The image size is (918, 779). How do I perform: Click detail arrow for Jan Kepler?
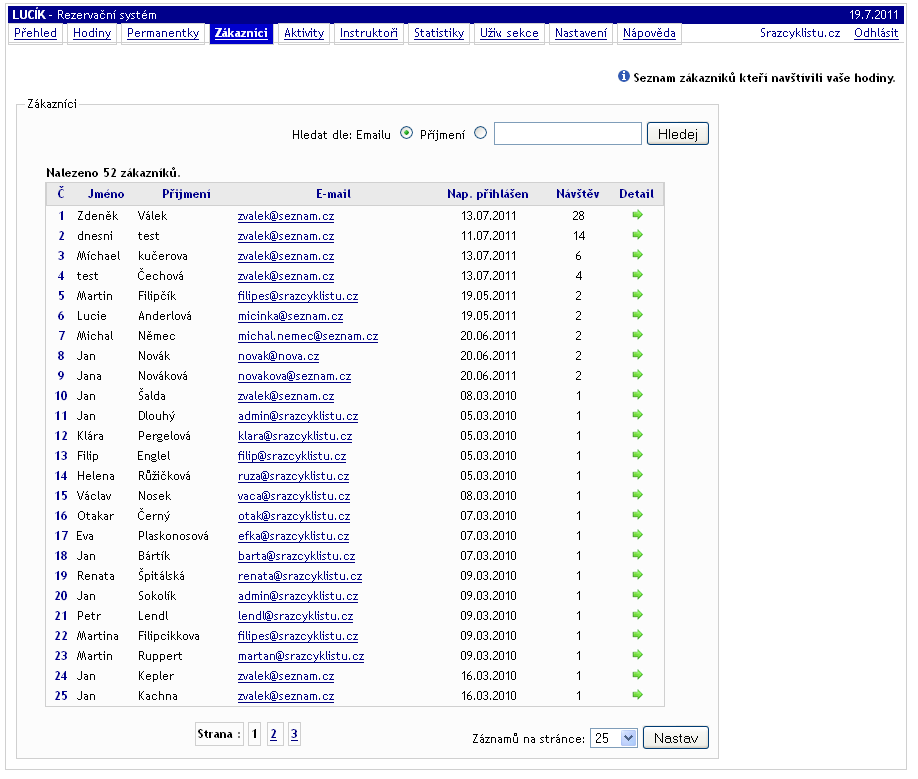tap(637, 675)
